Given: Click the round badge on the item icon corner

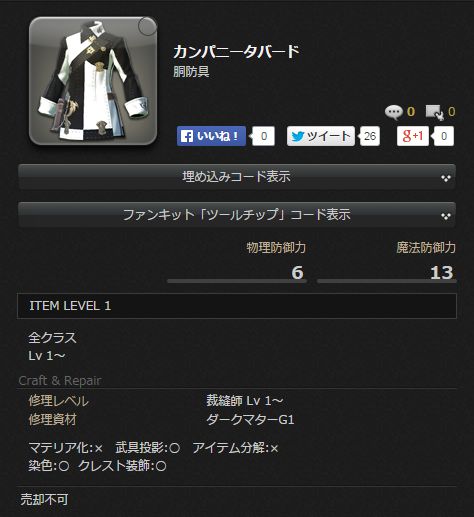Looking at the screenshot, I should point(147,26).
